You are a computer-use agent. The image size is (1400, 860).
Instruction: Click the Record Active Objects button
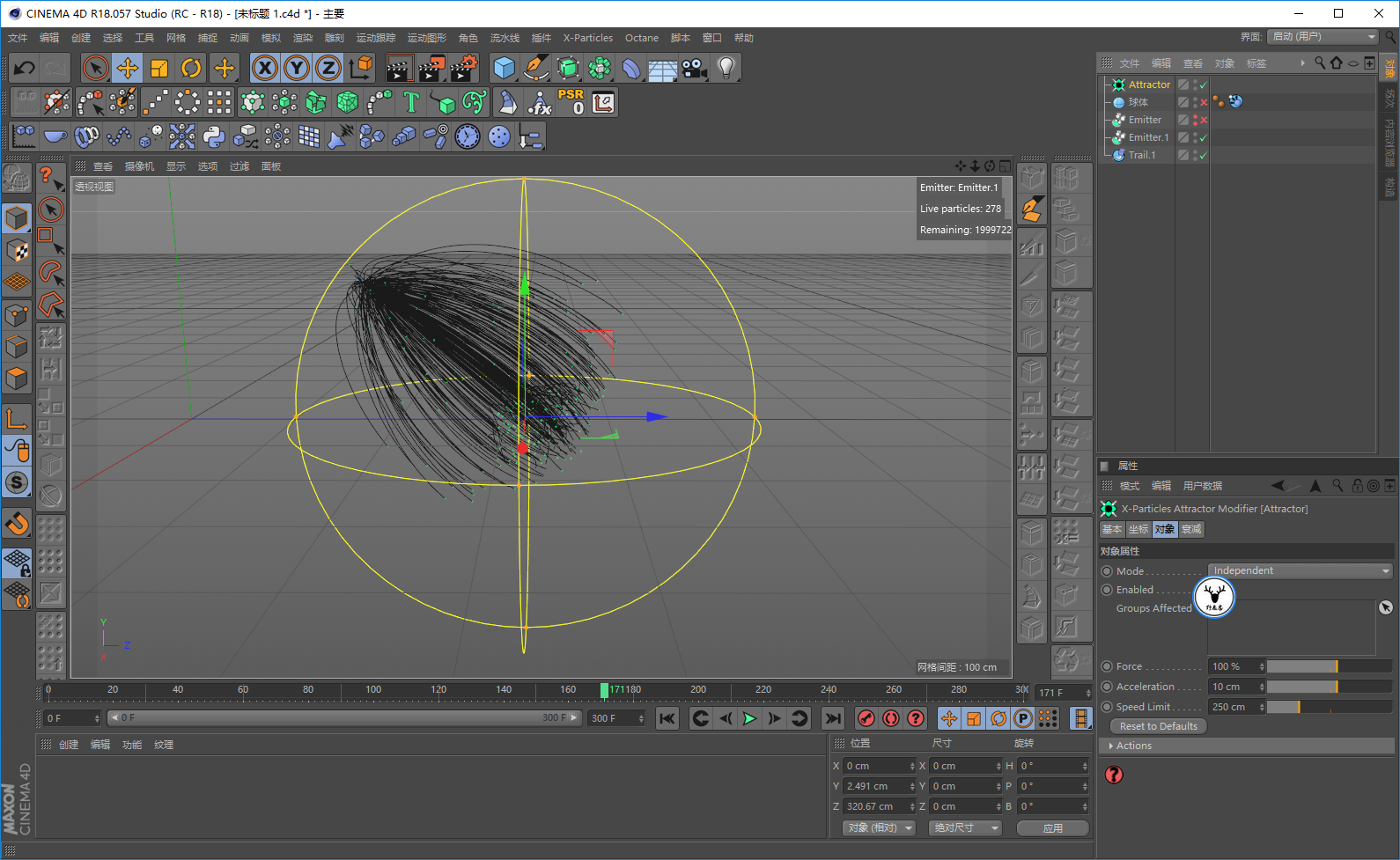866,718
